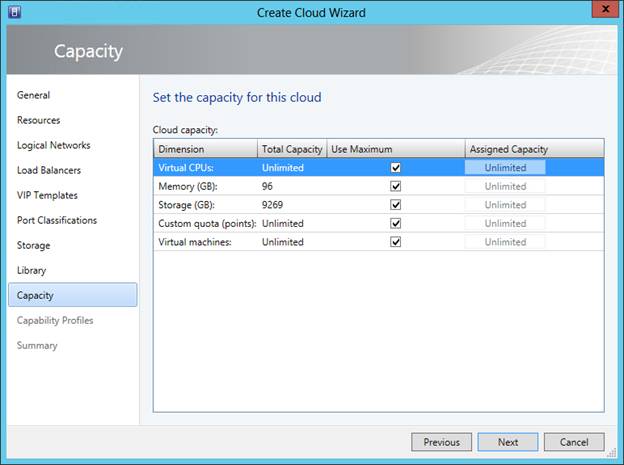The height and width of the screenshot is (465, 624).
Task: Click Assigned Capacity field for Virtual CPUs
Action: (x=505, y=168)
